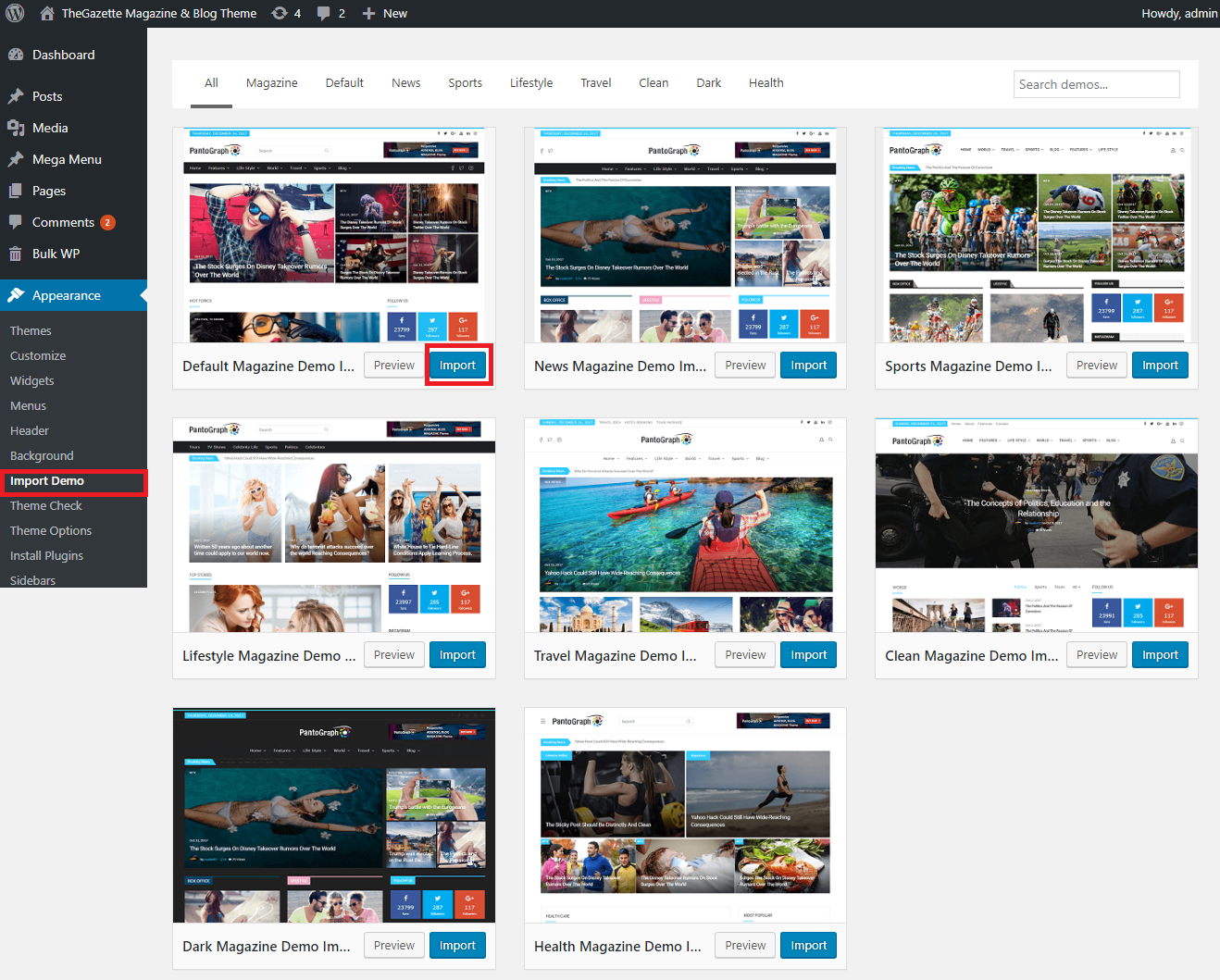Click the Search demos input field
This screenshot has height=980, width=1220.
tap(1096, 84)
